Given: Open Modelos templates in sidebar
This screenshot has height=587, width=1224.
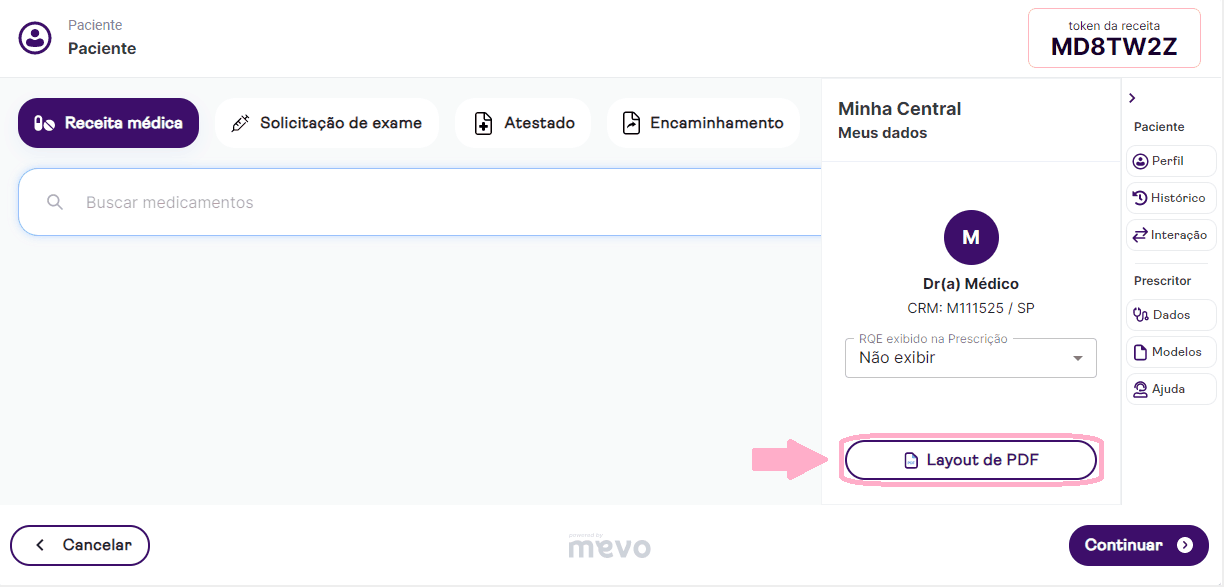Looking at the screenshot, I should pos(1171,352).
